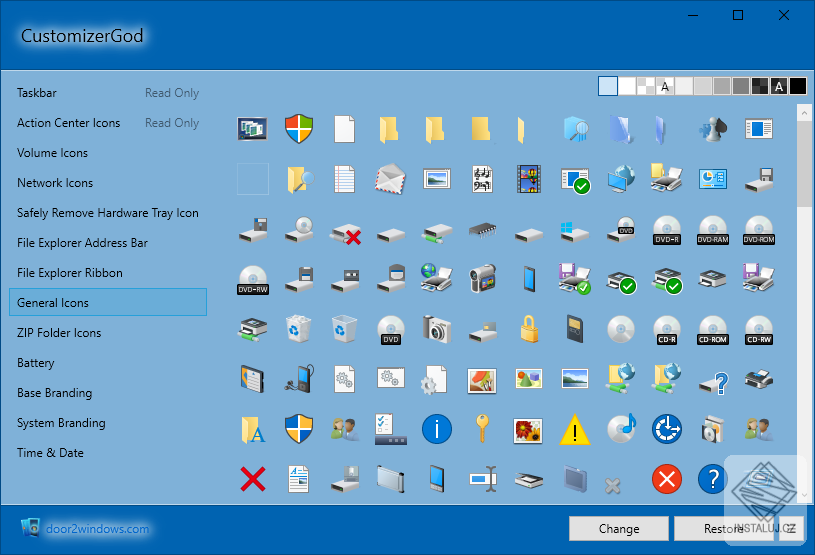The height and width of the screenshot is (555, 815).
Task: Select the full Recycle Bin icon
Action: pos(298,329)
